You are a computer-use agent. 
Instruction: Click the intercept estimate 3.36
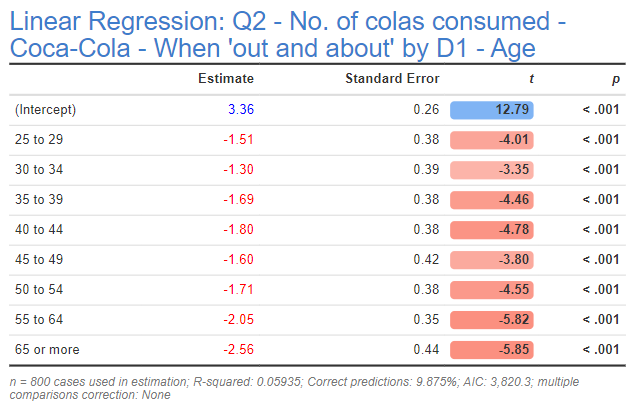241,110
